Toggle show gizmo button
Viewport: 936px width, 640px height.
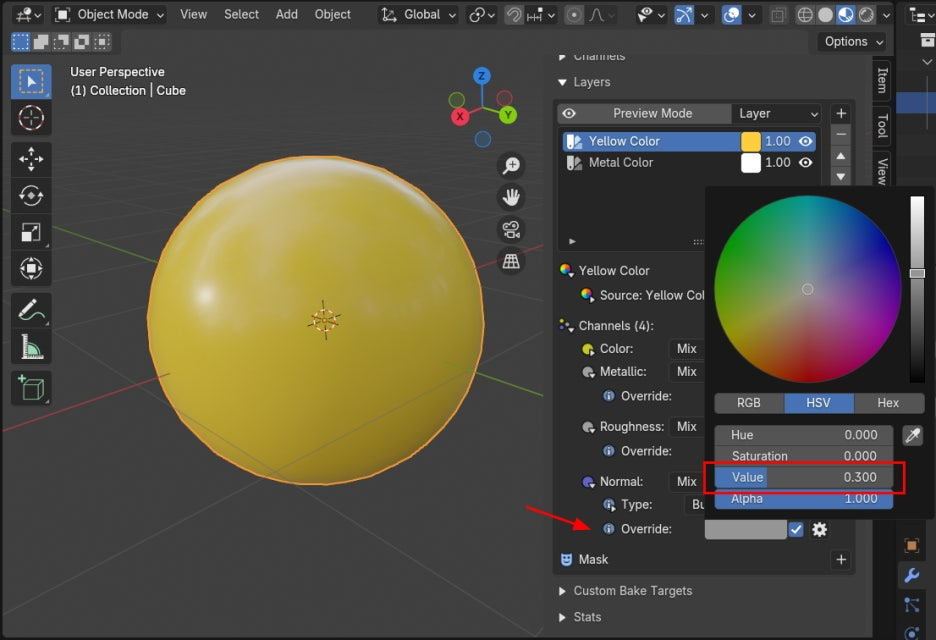683,15
